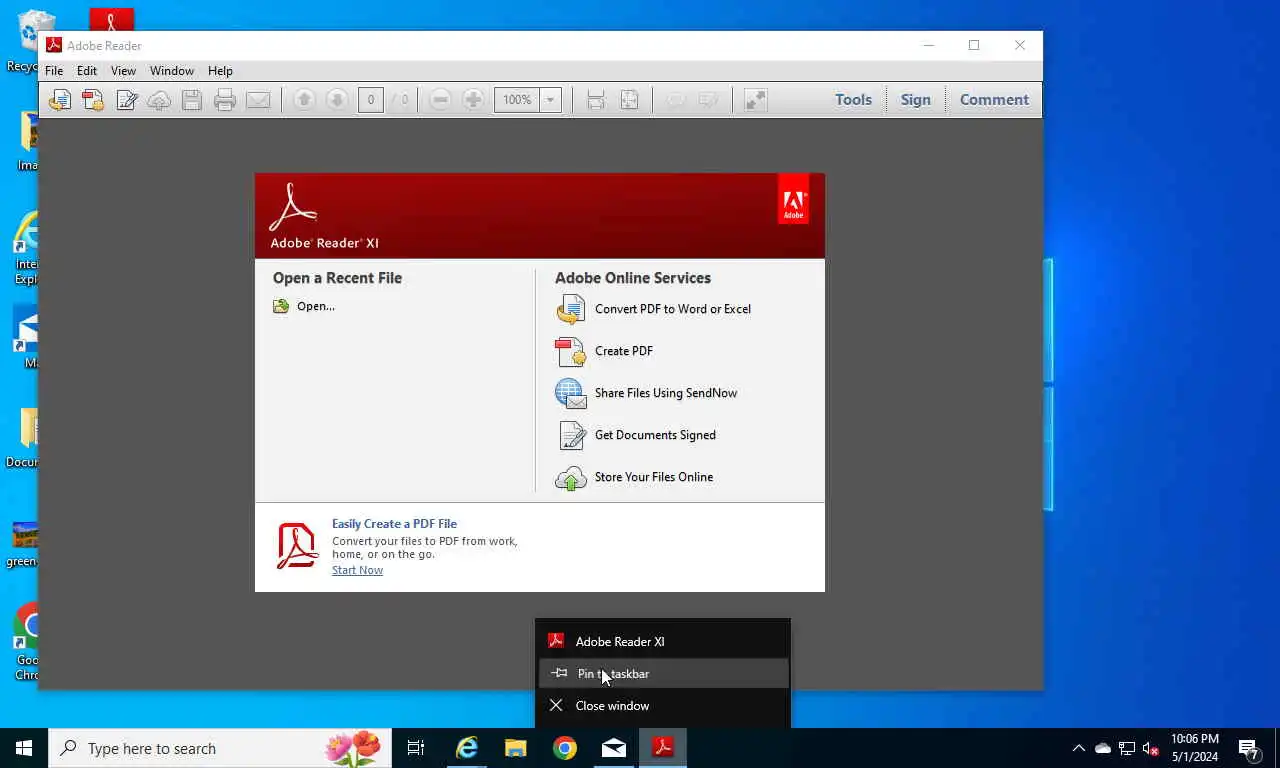Click the Store Your Files Online cloud icon
Screen dimensions: 1280x768
(571, 478)
